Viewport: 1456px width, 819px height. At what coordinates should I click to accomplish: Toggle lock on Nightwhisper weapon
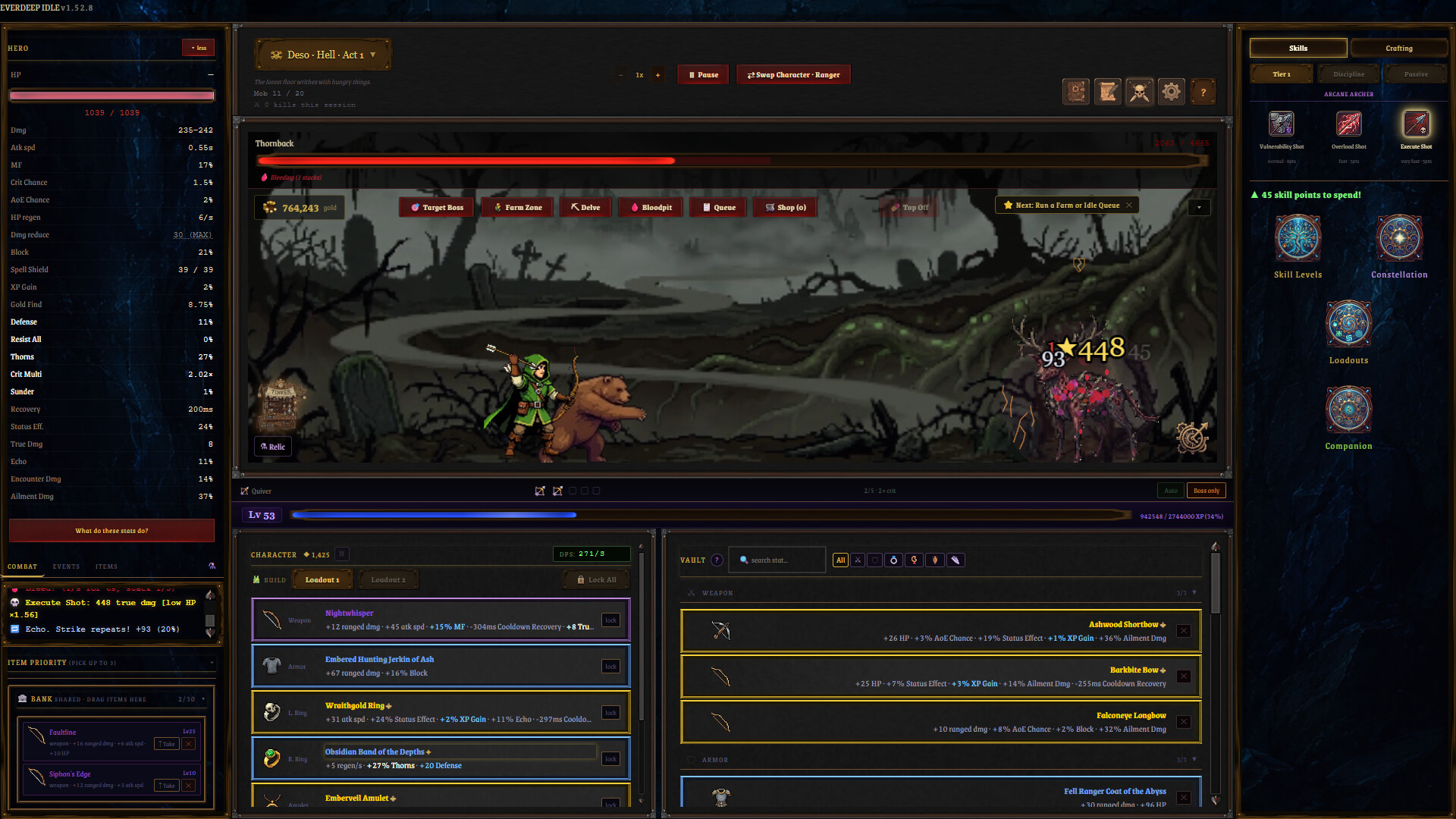point(610,620)
